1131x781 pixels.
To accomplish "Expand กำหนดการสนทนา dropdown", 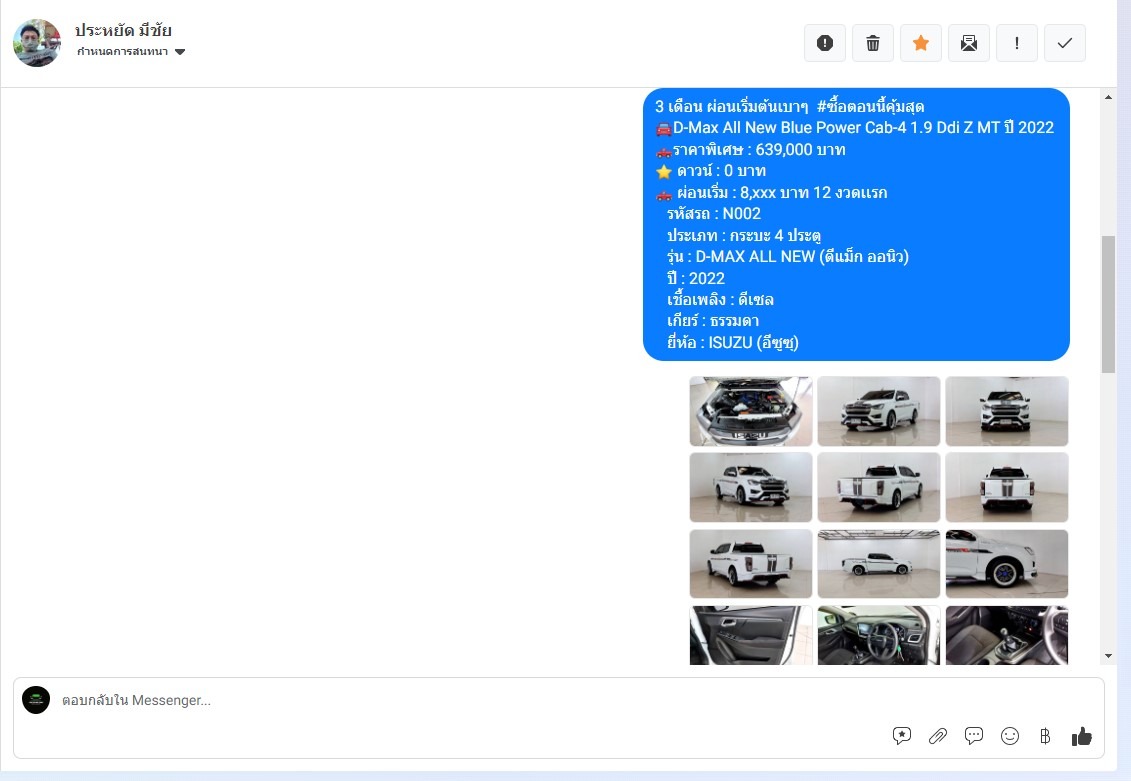I will [x=131, y=52].
